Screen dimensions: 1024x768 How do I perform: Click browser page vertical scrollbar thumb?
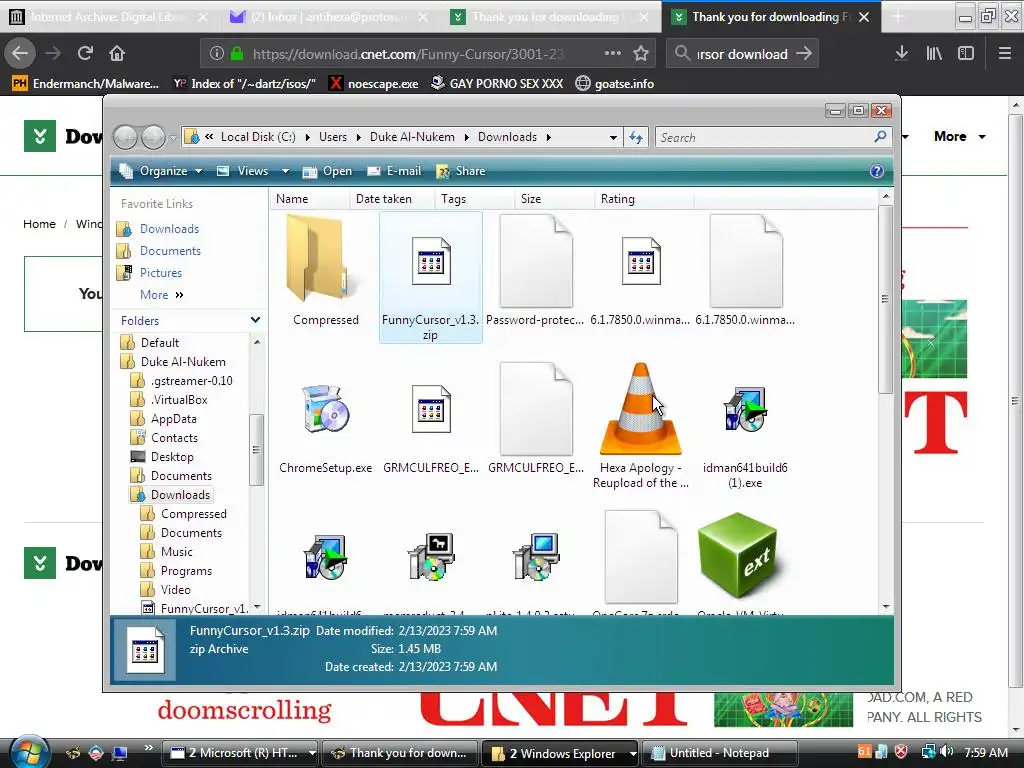tap(1015, 400)
